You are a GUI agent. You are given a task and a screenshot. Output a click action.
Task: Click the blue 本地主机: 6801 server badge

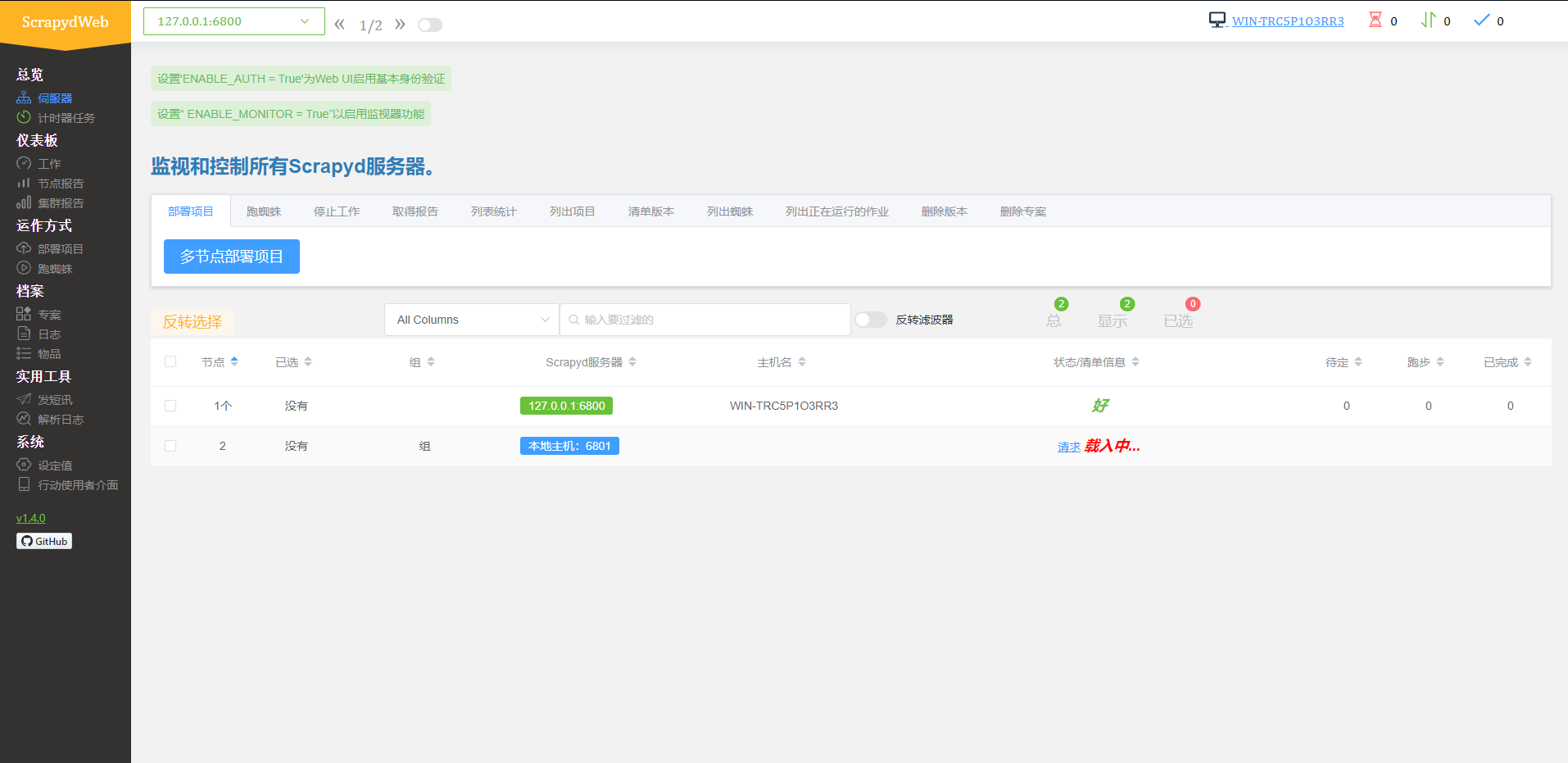coord(569,446)
